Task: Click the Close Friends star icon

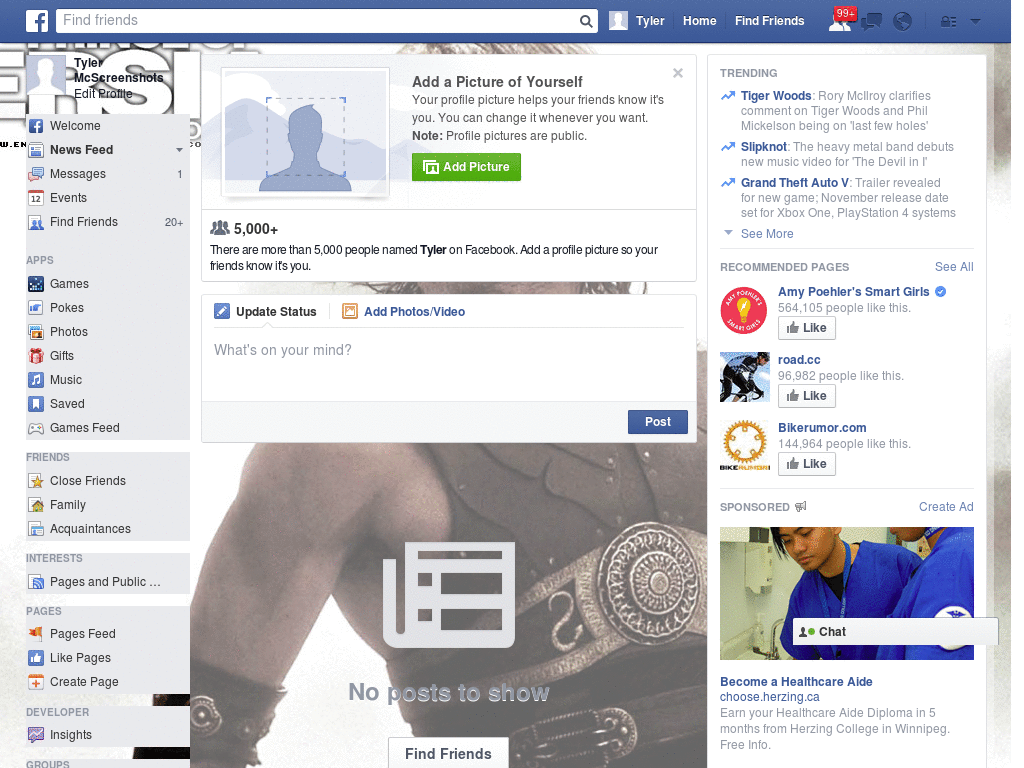Action: (x=36, y=481)
